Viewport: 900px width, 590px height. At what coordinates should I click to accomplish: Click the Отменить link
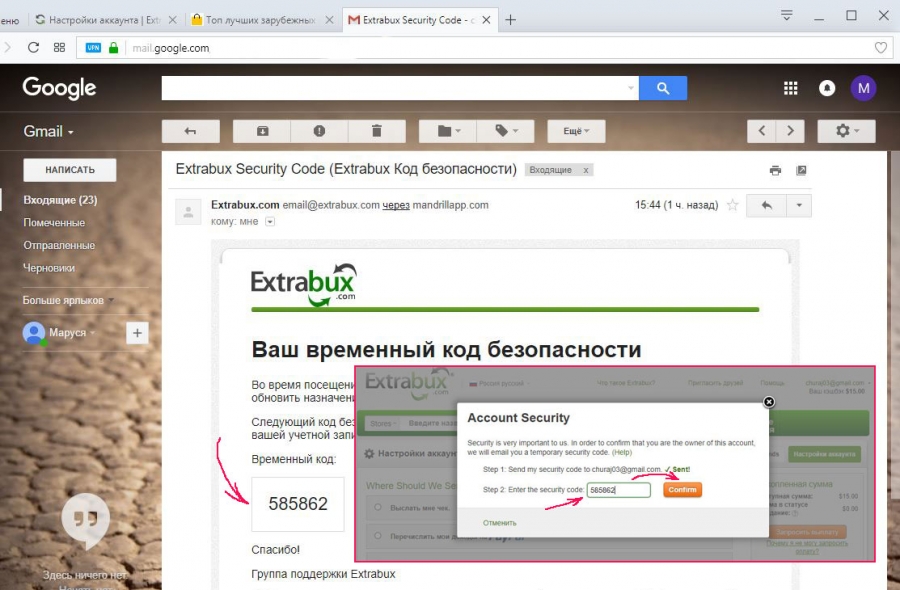point(499,523)
